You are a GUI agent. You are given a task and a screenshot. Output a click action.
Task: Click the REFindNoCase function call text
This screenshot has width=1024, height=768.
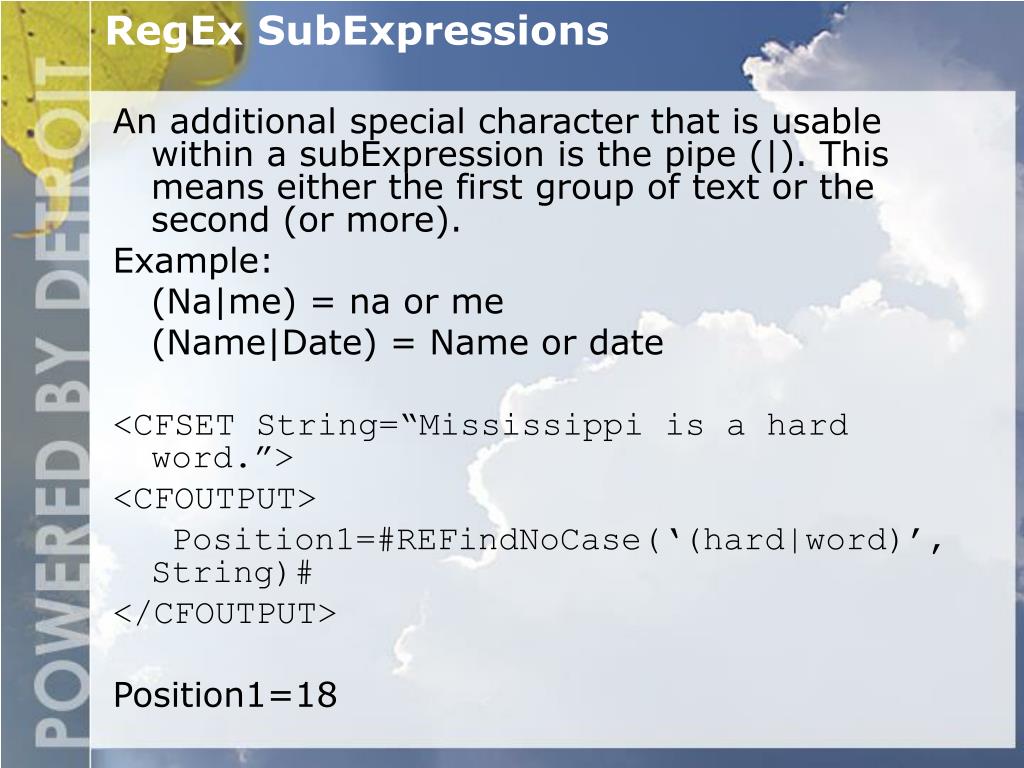518,540
